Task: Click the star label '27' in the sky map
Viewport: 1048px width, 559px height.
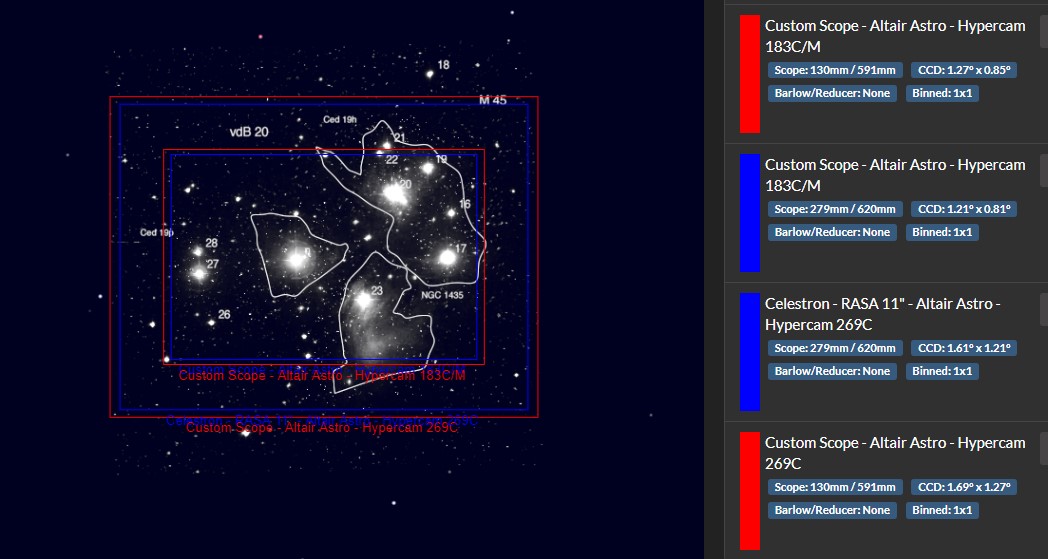Action: [213, 264]
